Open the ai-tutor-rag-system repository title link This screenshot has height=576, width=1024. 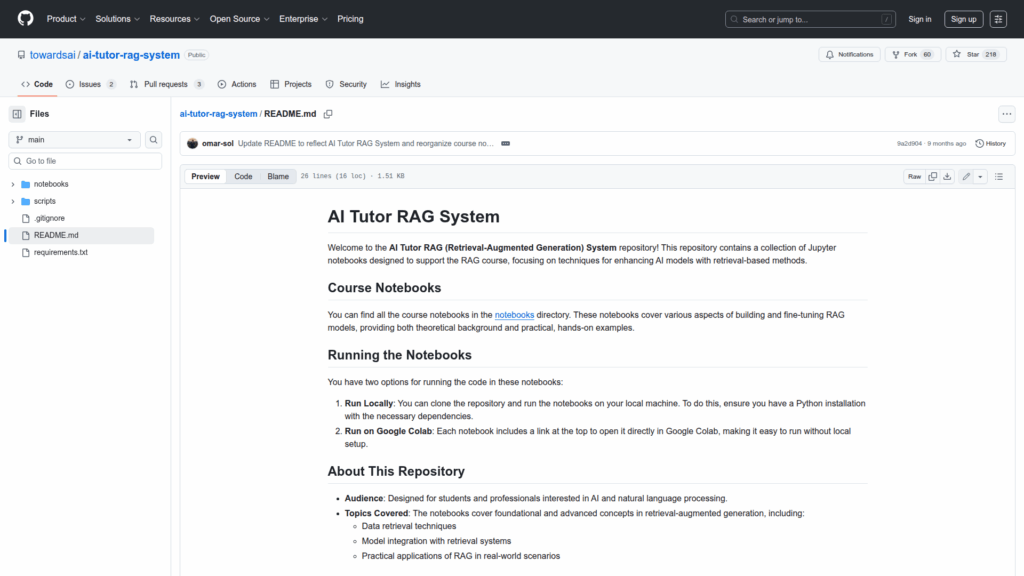(x=131, y=55)
